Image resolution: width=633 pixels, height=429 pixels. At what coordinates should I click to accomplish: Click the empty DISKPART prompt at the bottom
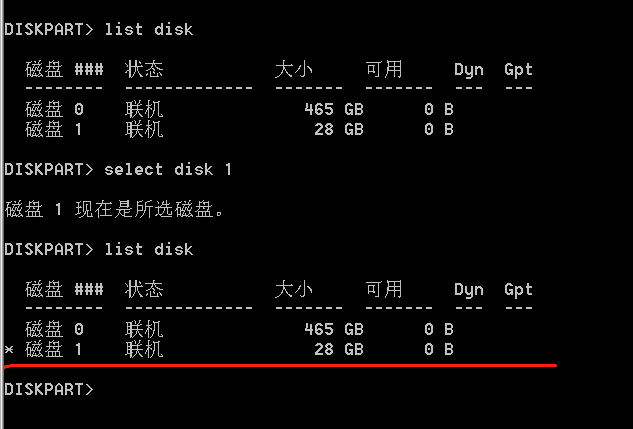pyautogui.click(x=49, y=389)
